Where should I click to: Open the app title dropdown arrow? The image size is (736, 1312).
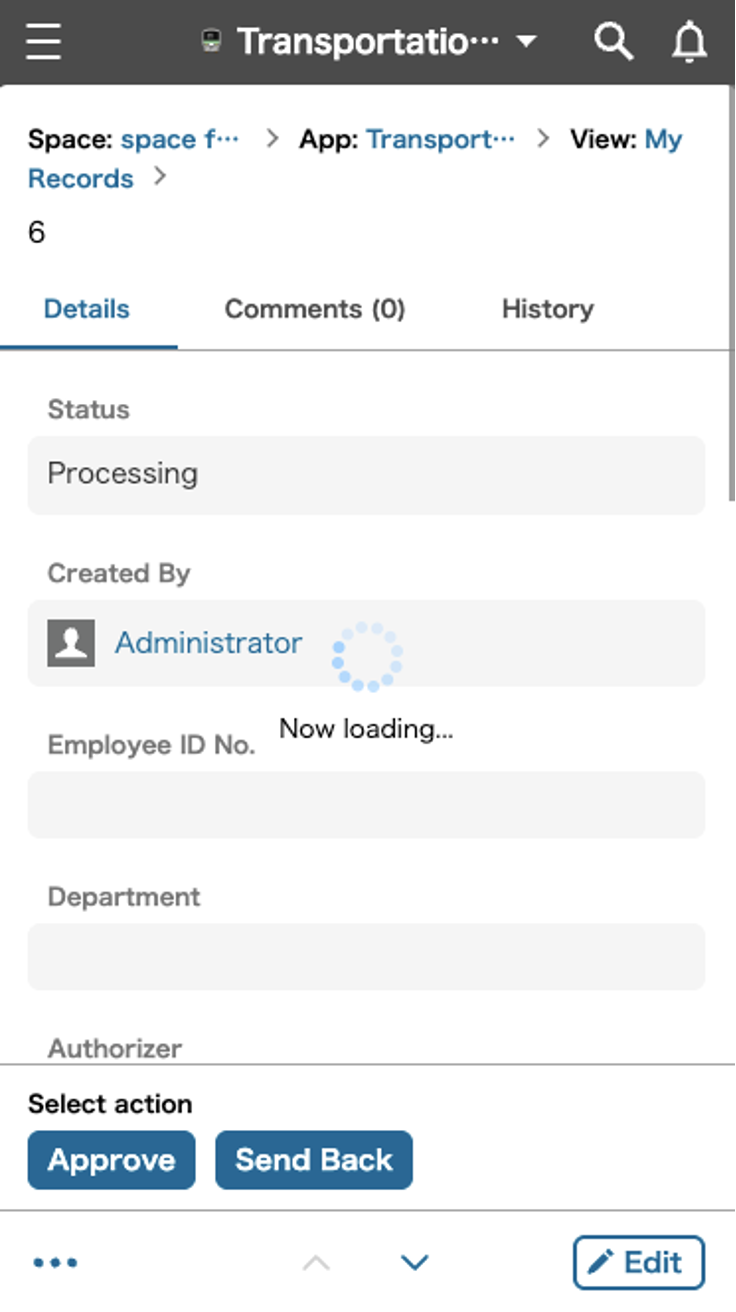(526, 42)
